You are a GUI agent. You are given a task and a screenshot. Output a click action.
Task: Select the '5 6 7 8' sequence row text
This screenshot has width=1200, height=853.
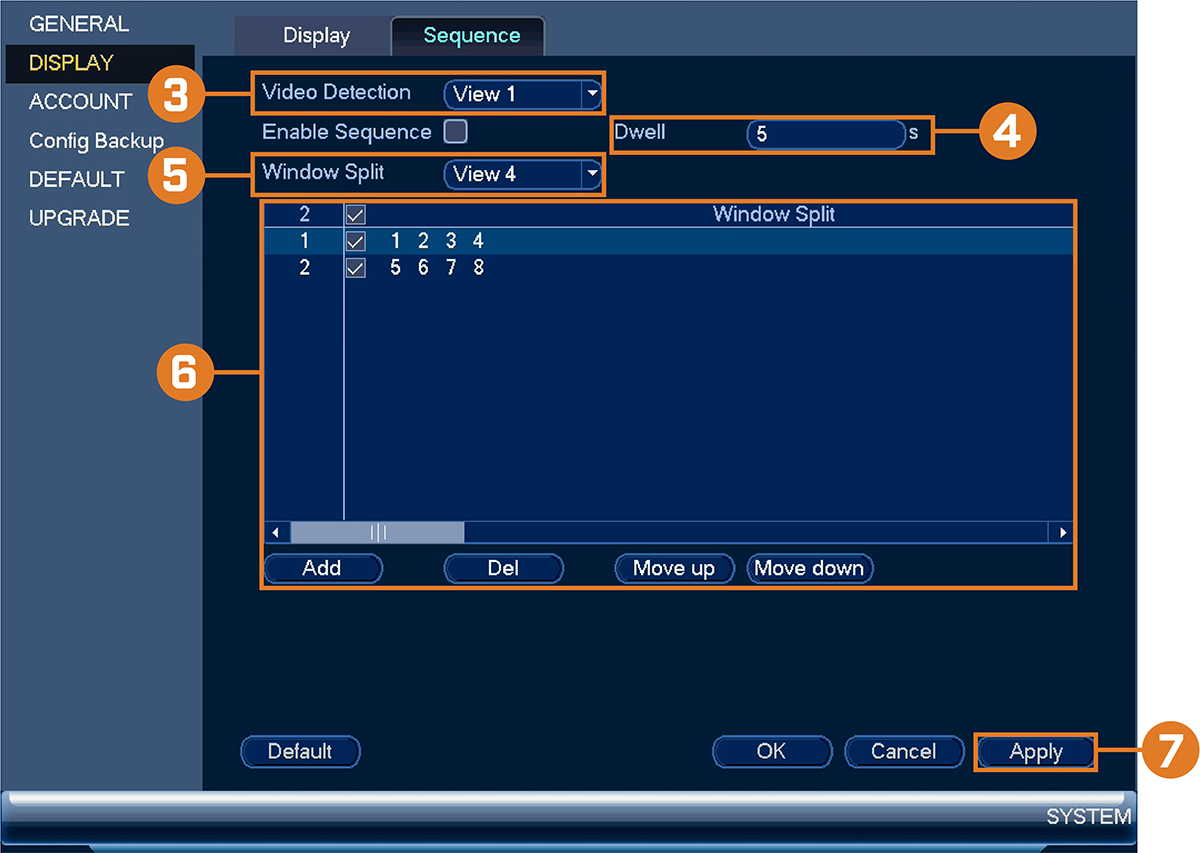(x=437, y=268)
